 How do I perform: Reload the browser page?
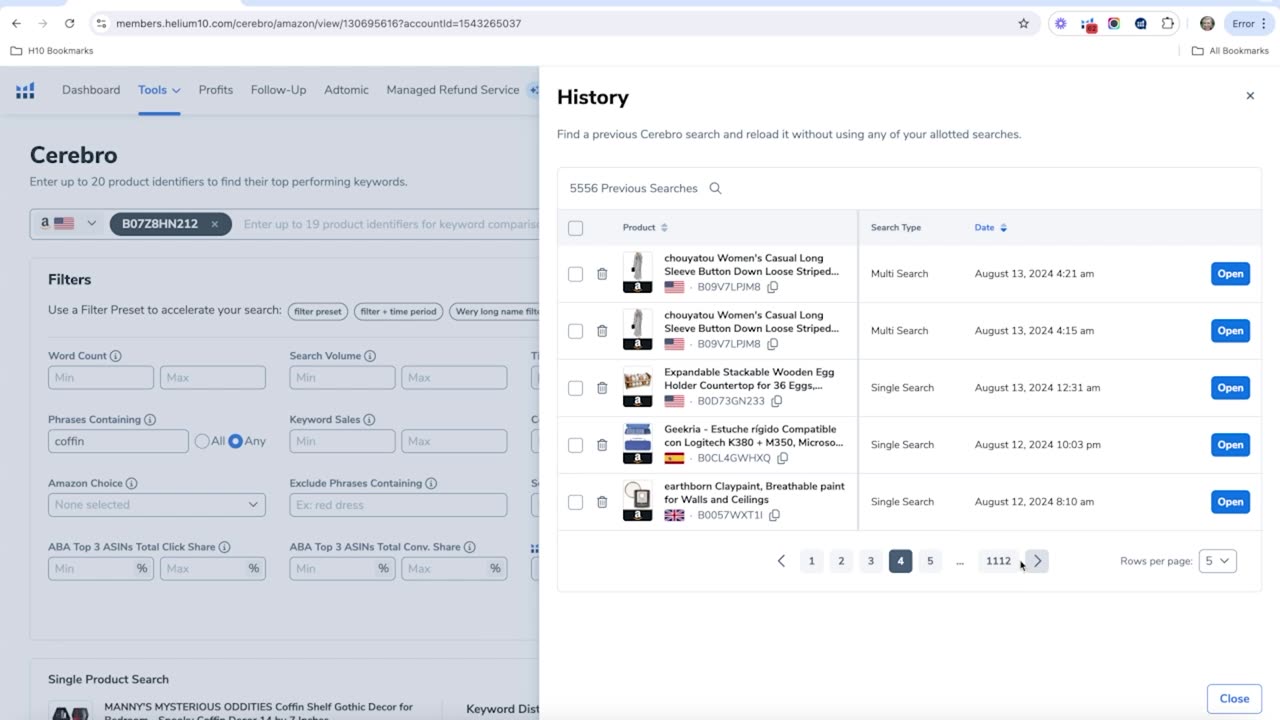click(69, 23)
